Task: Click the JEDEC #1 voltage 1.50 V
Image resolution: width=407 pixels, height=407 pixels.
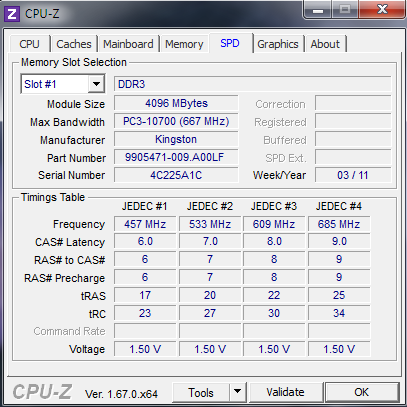Action: 145,349
